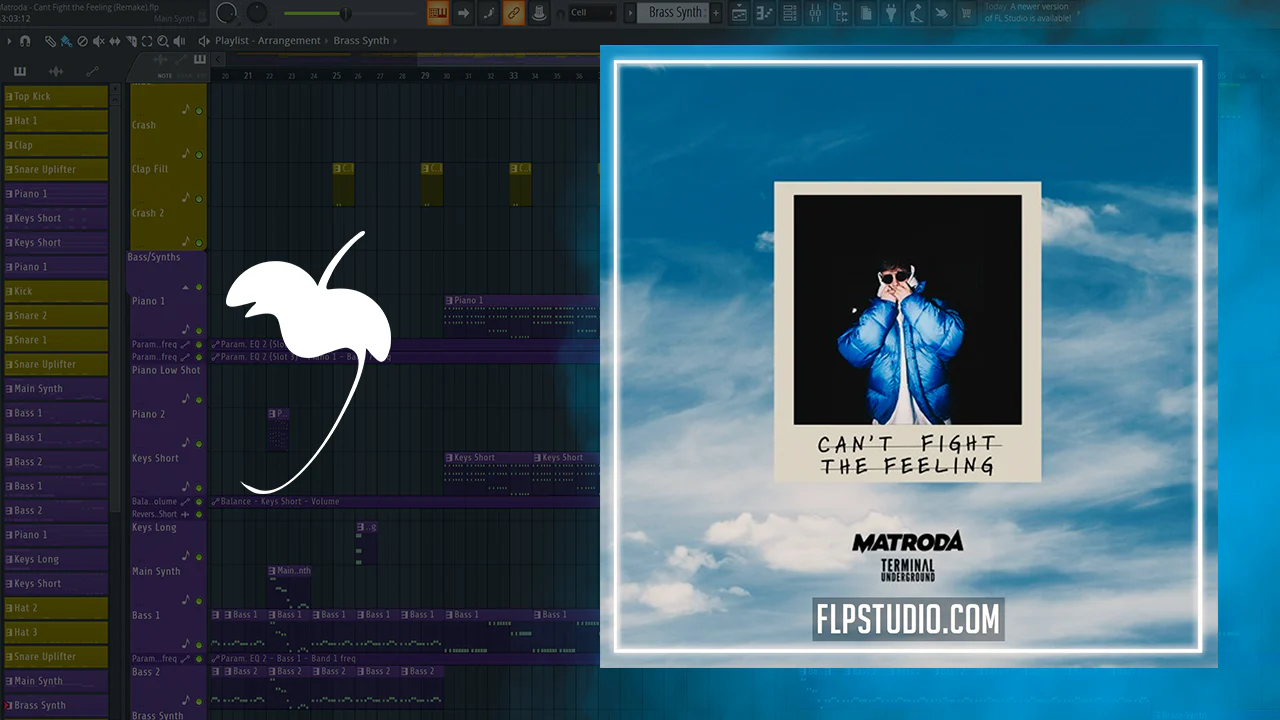Mute the Piano 2 track LED
The image size is (1280, 720).
pos(199,443)
